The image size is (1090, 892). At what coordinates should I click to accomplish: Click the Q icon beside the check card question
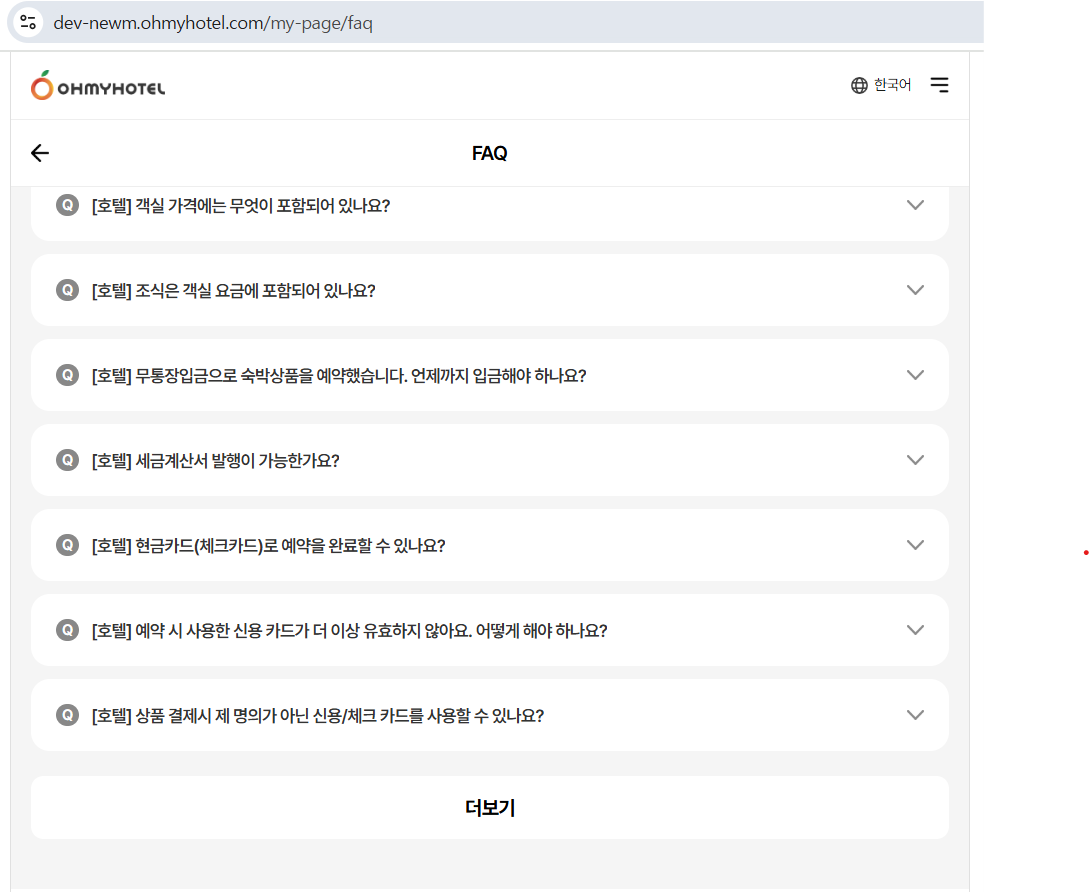[x=67, y=545]
